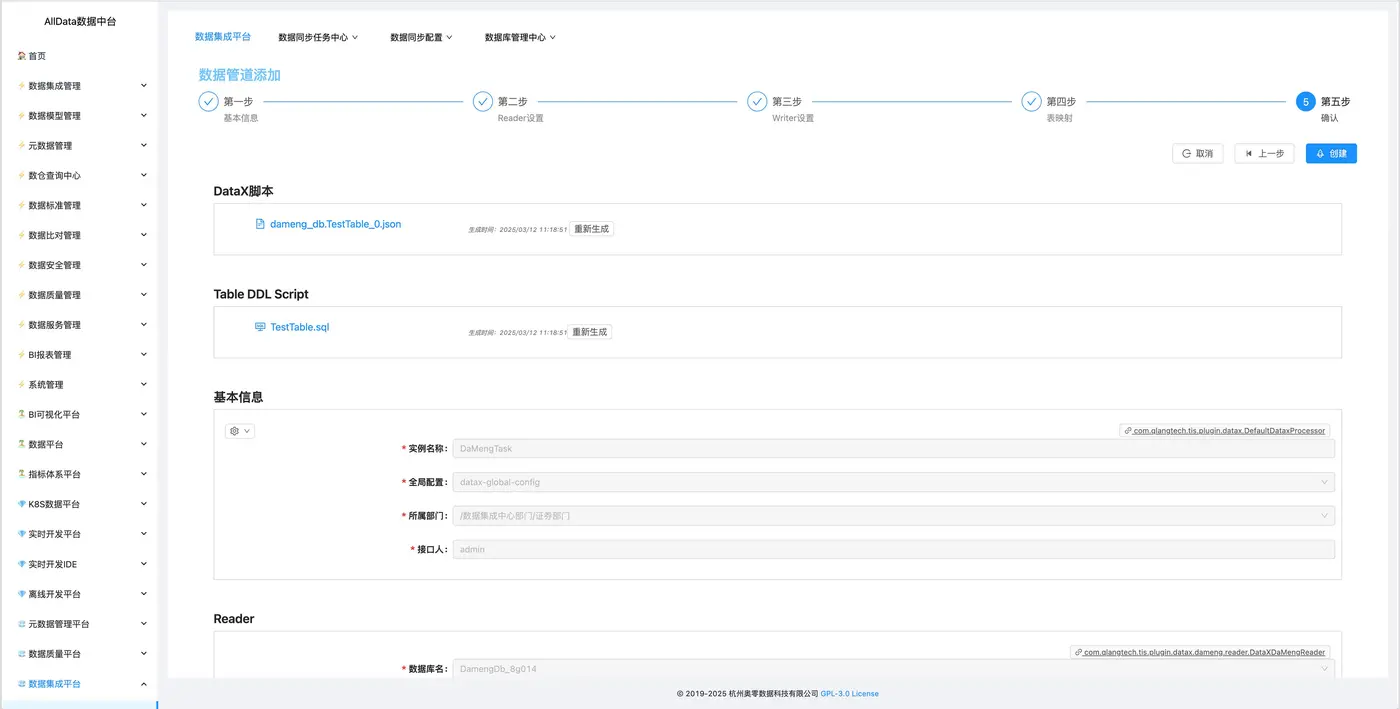
Task: Click the diamond icon beside 离线开发平台
Action: pos(21,594)
